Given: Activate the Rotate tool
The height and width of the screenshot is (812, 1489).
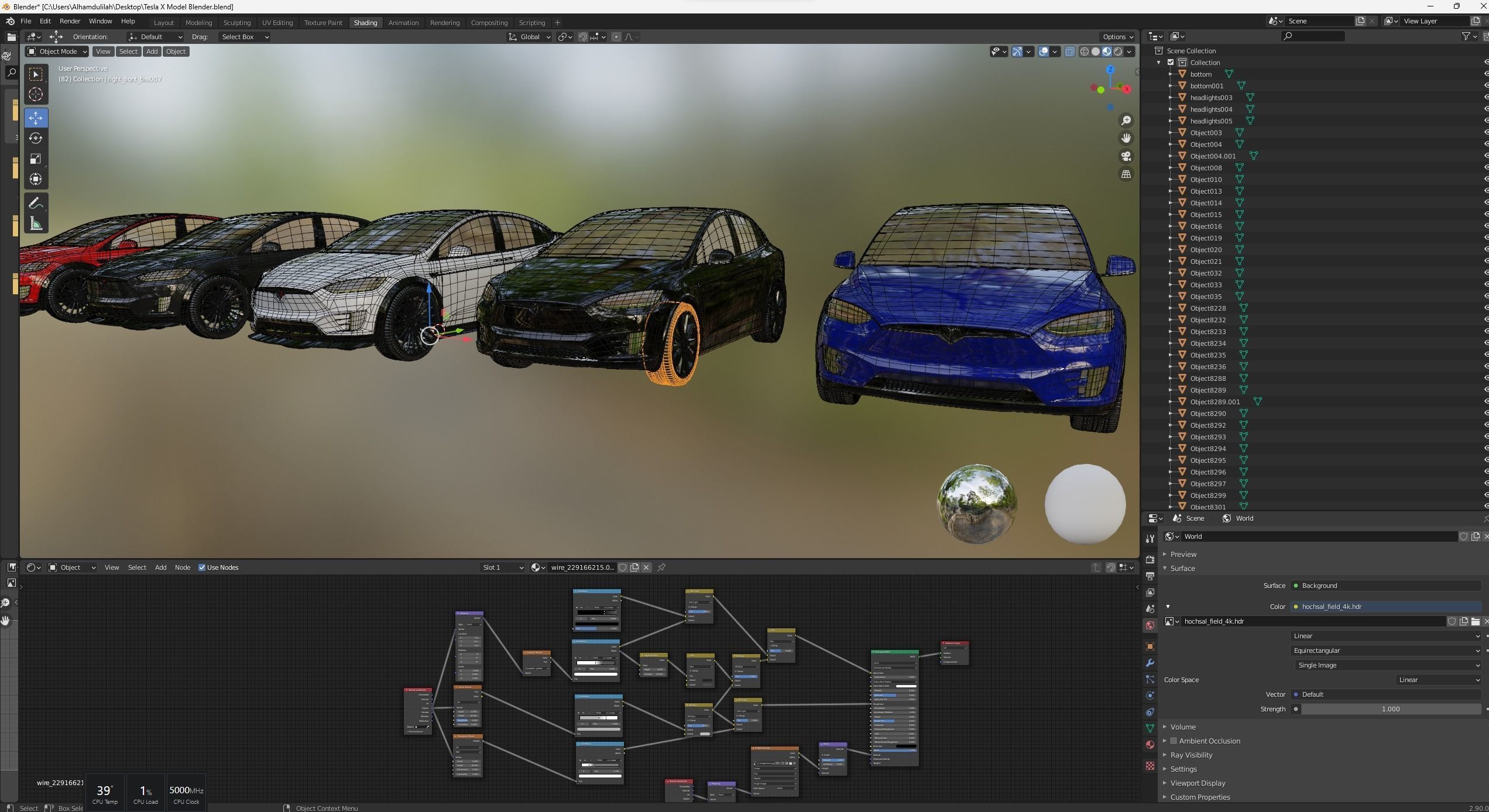Looking at the screenshot, I should click(36, 138).
